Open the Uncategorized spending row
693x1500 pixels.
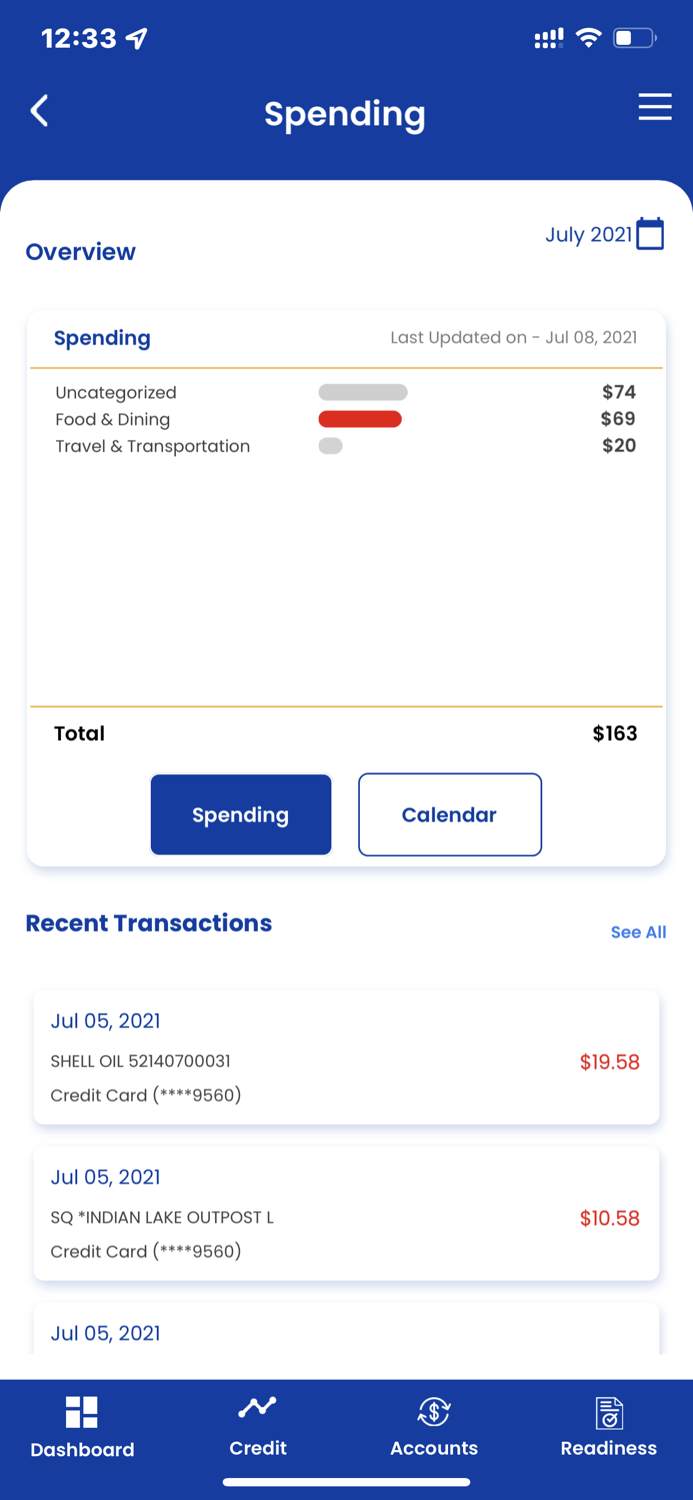tap(116, 393)
